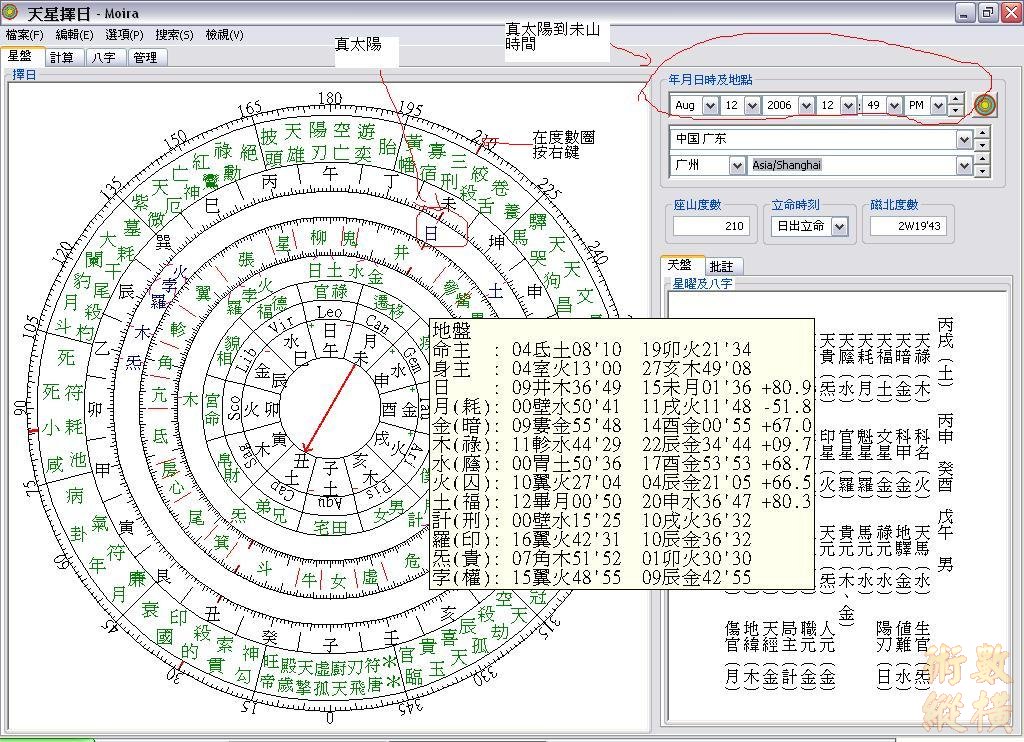Screen dimensions: 1024x742
Task: Step down the Asia/Shanghai timezone spinner
Action: [x=981, y=171]
